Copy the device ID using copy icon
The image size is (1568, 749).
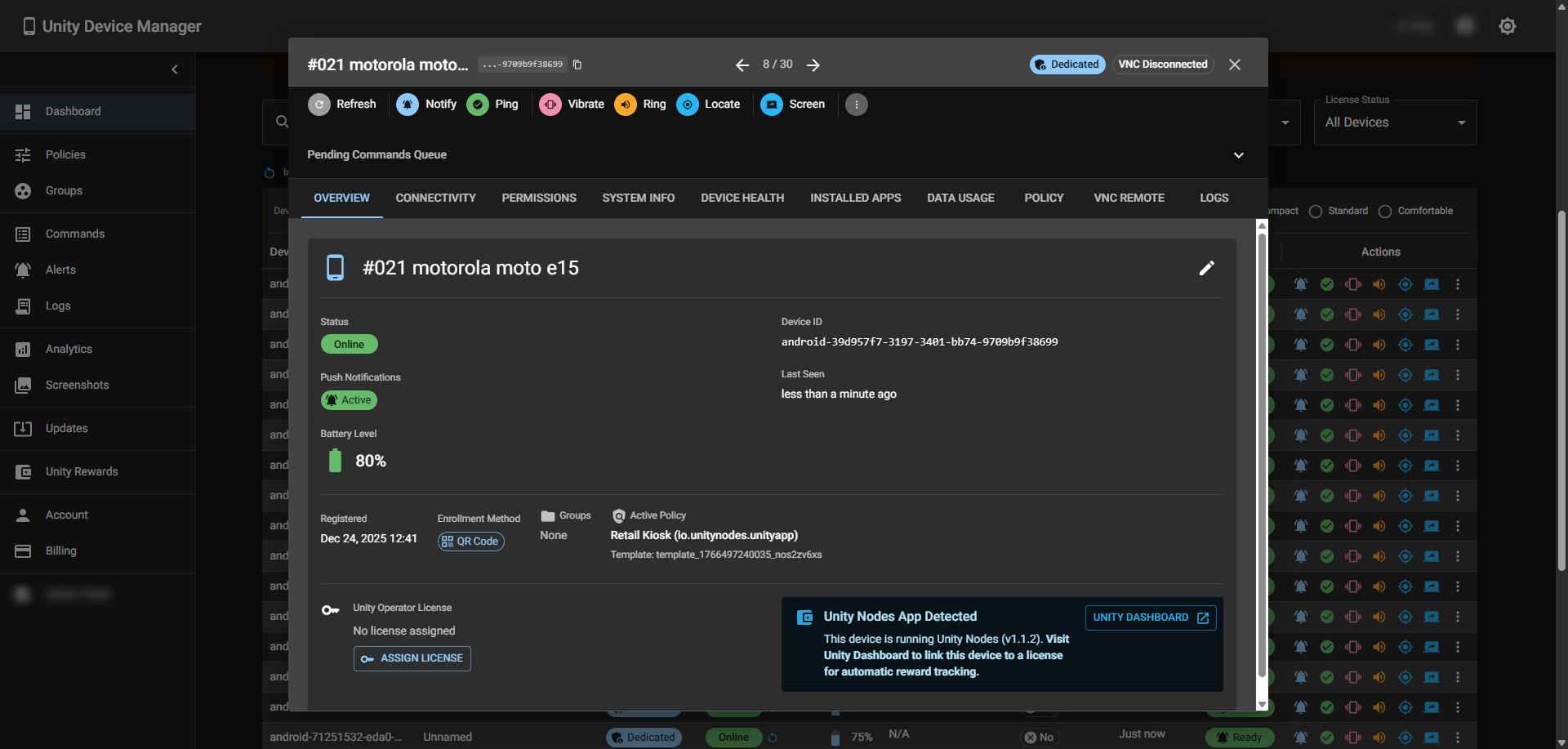click(577, 65)
